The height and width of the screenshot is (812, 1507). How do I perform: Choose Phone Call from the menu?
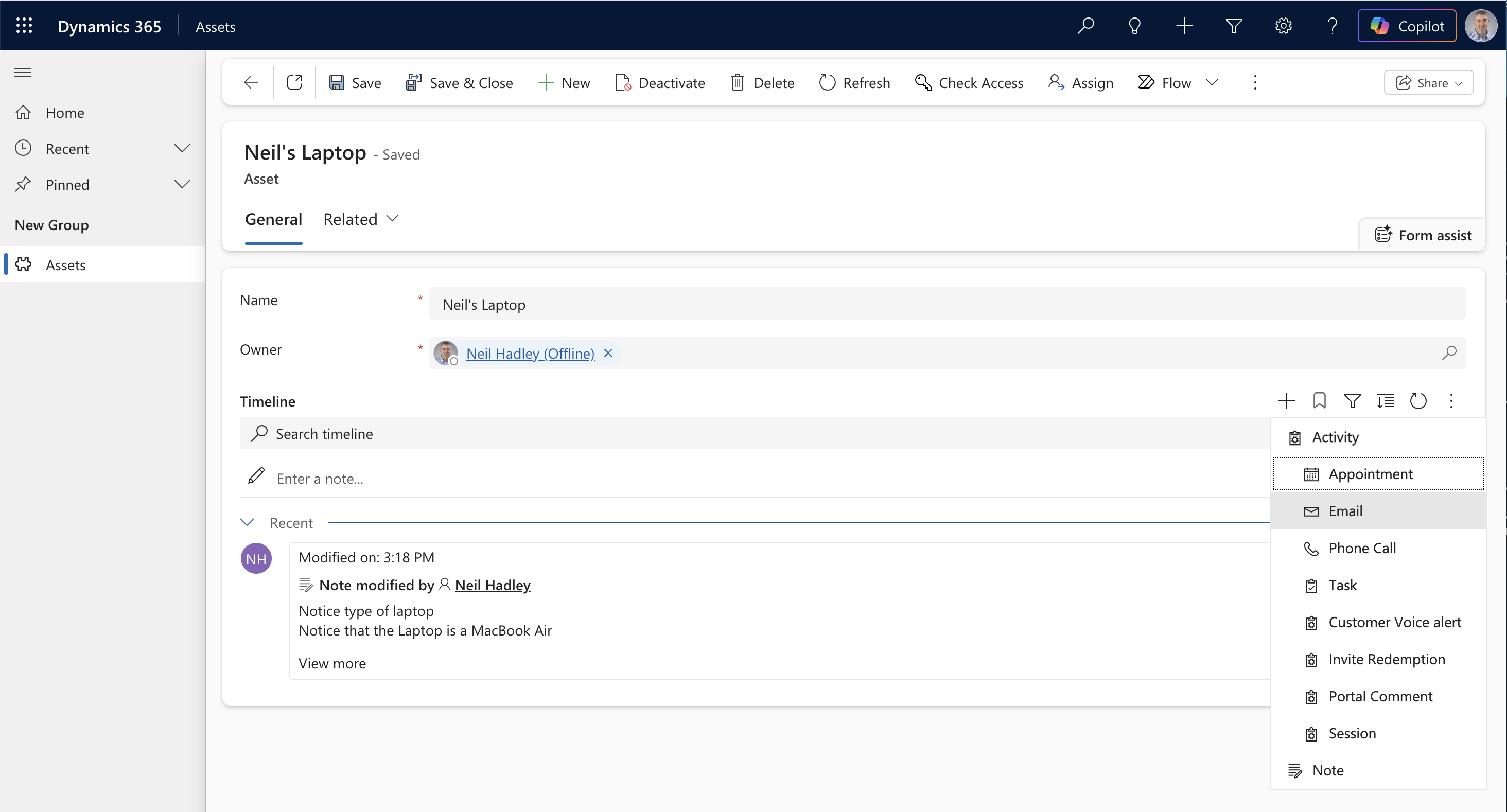point(1378,548)
